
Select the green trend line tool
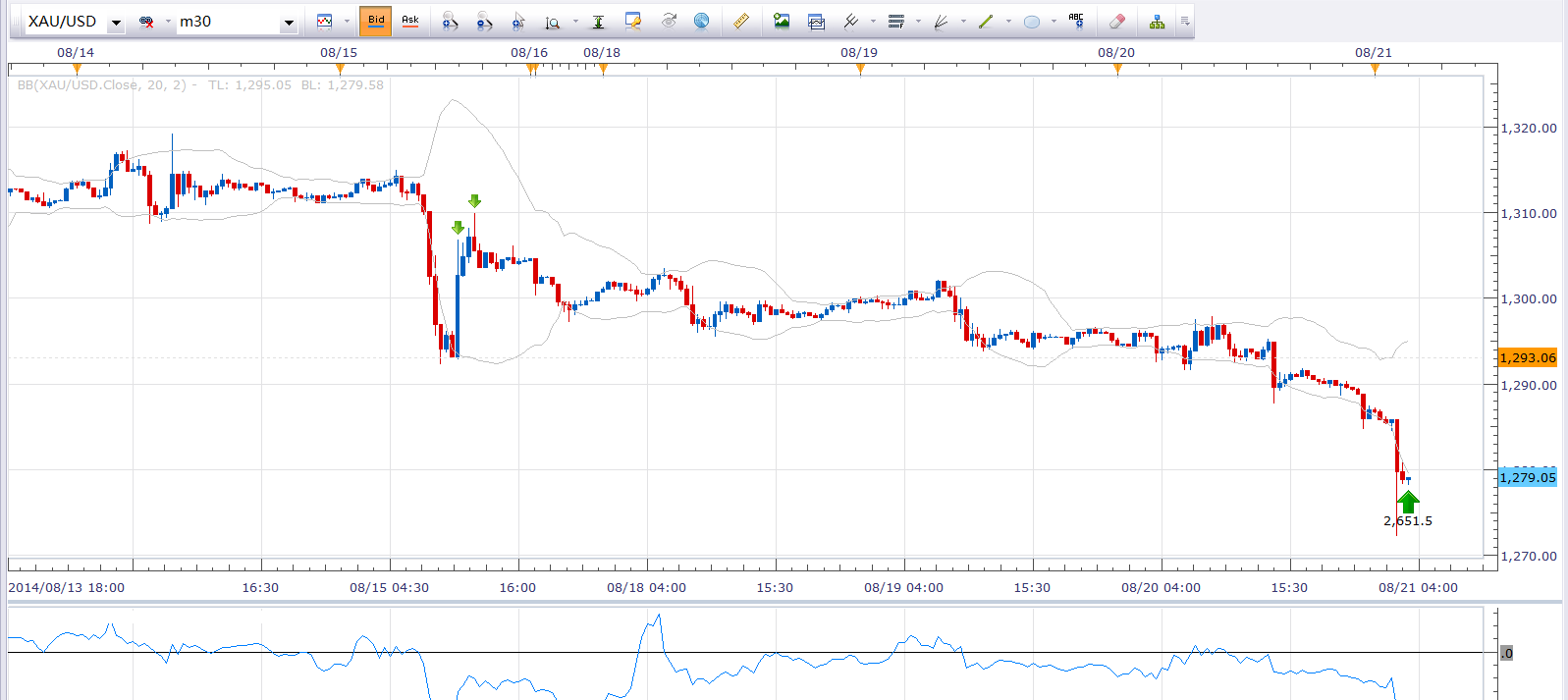pyautogui.click(x=987, y=21)
